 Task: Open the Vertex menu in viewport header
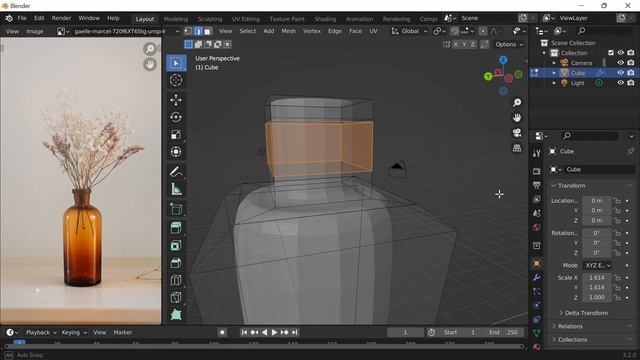tap(312, 31)
